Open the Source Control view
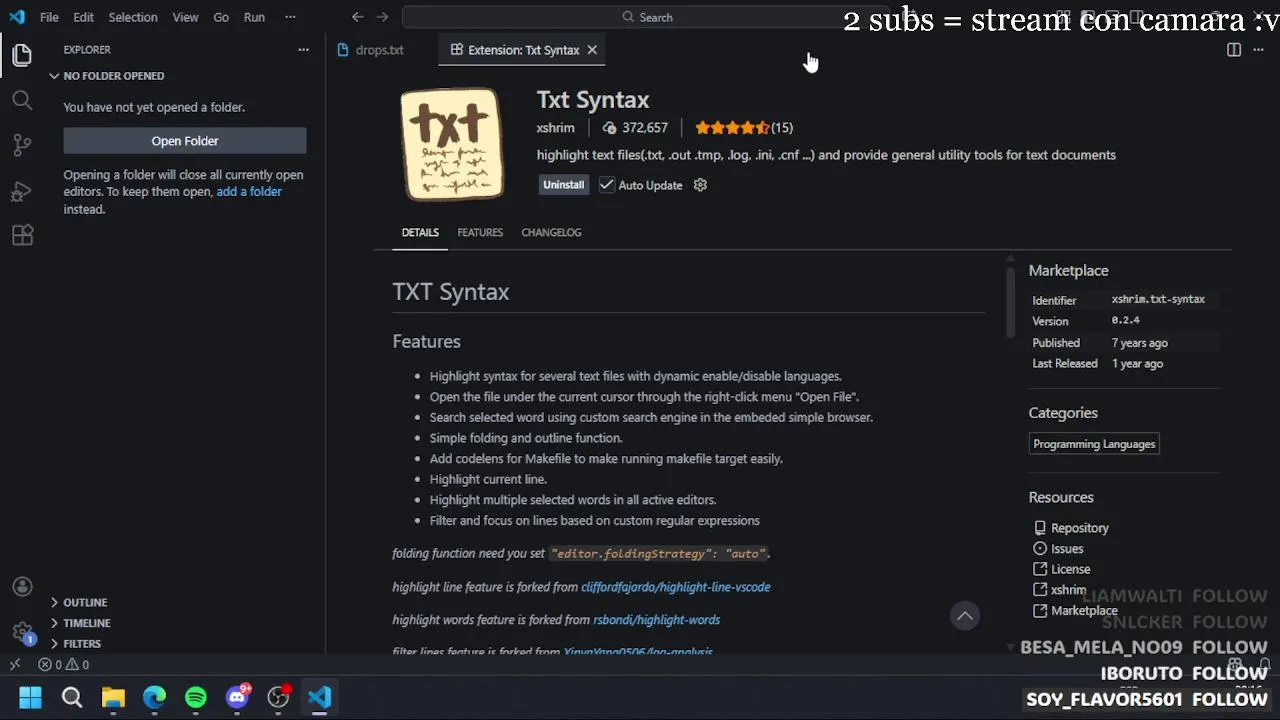1280x720 pixels. 22,145
